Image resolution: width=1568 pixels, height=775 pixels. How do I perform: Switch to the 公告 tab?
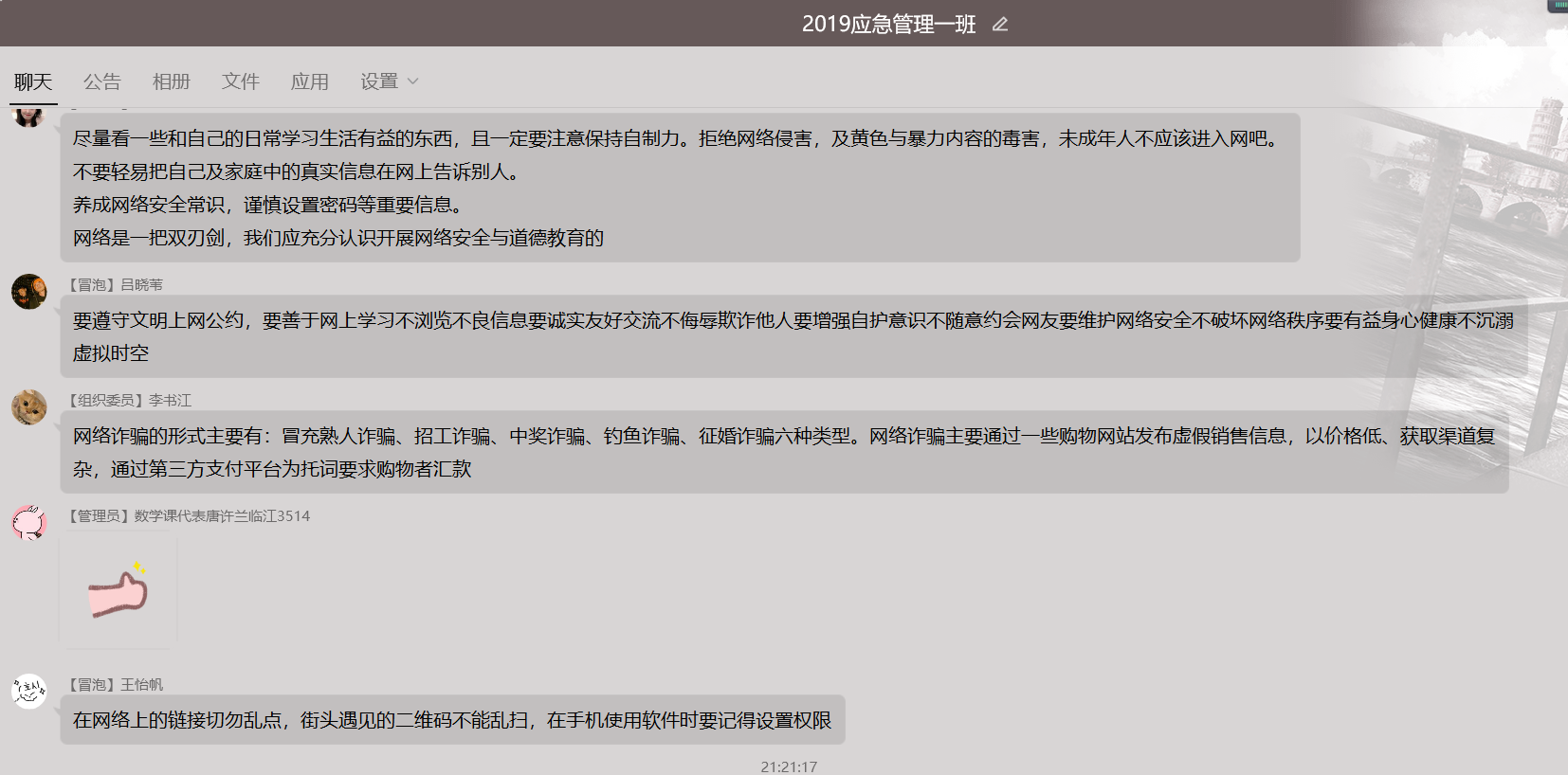point(101,81)
